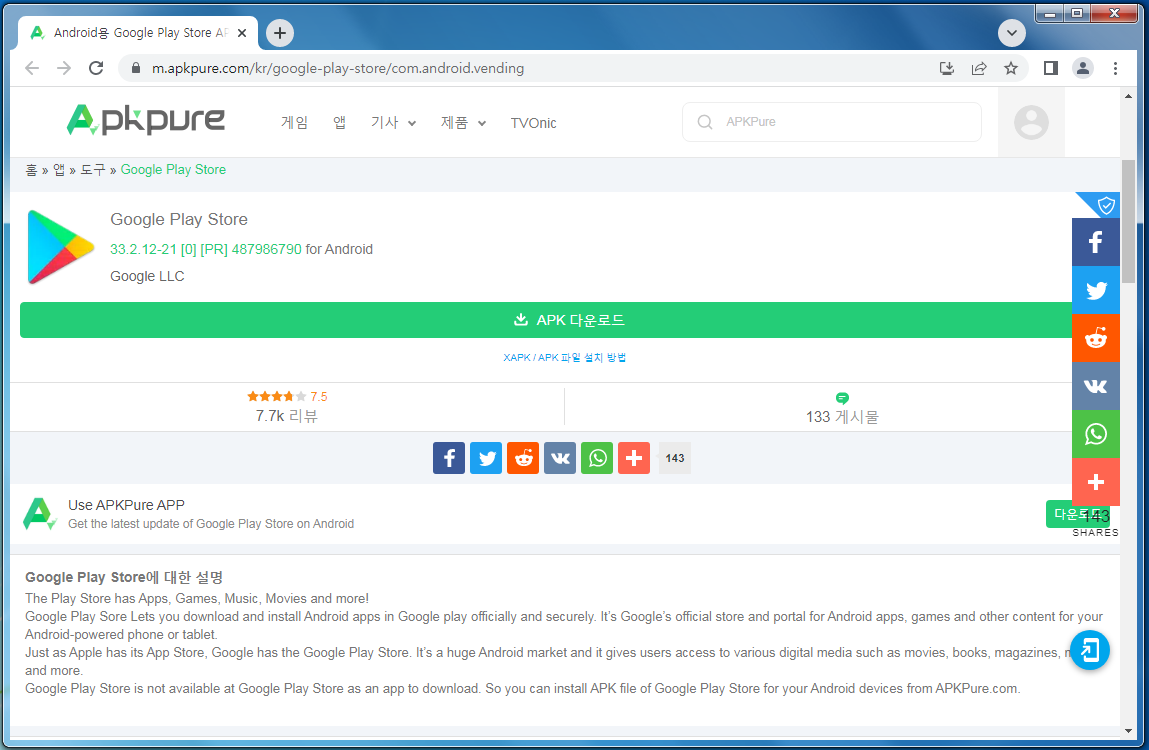1149x750 pixels.
Task: Open the TVOnic menu item
Action: 533,123
